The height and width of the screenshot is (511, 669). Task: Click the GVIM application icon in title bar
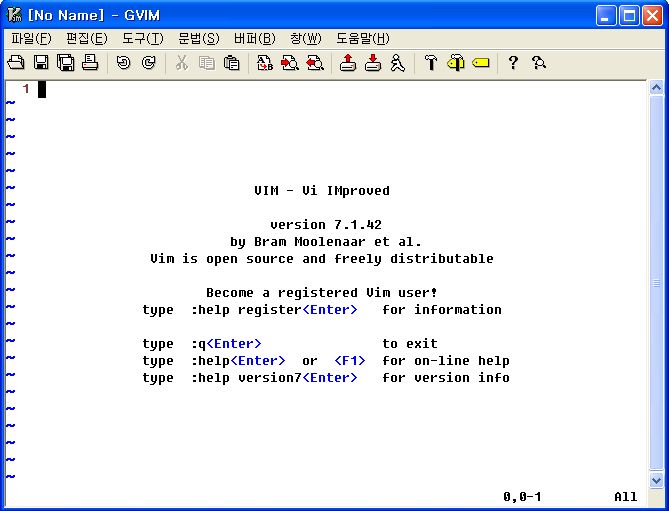(x=14, y=15)
